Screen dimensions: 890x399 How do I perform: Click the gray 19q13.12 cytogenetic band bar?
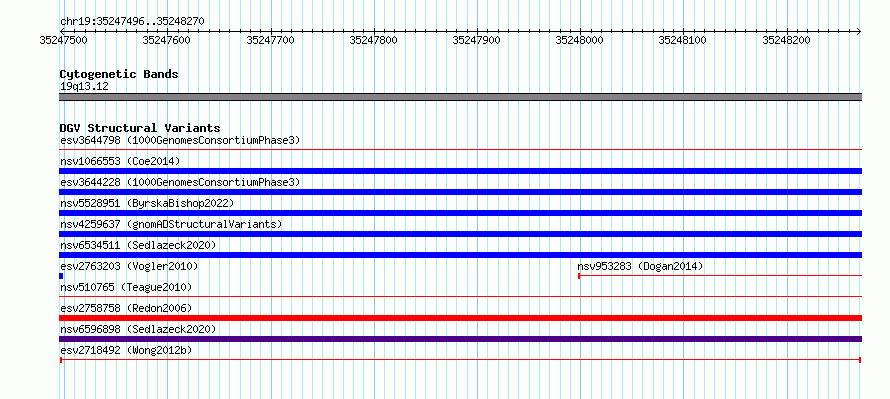click(460, 97)
